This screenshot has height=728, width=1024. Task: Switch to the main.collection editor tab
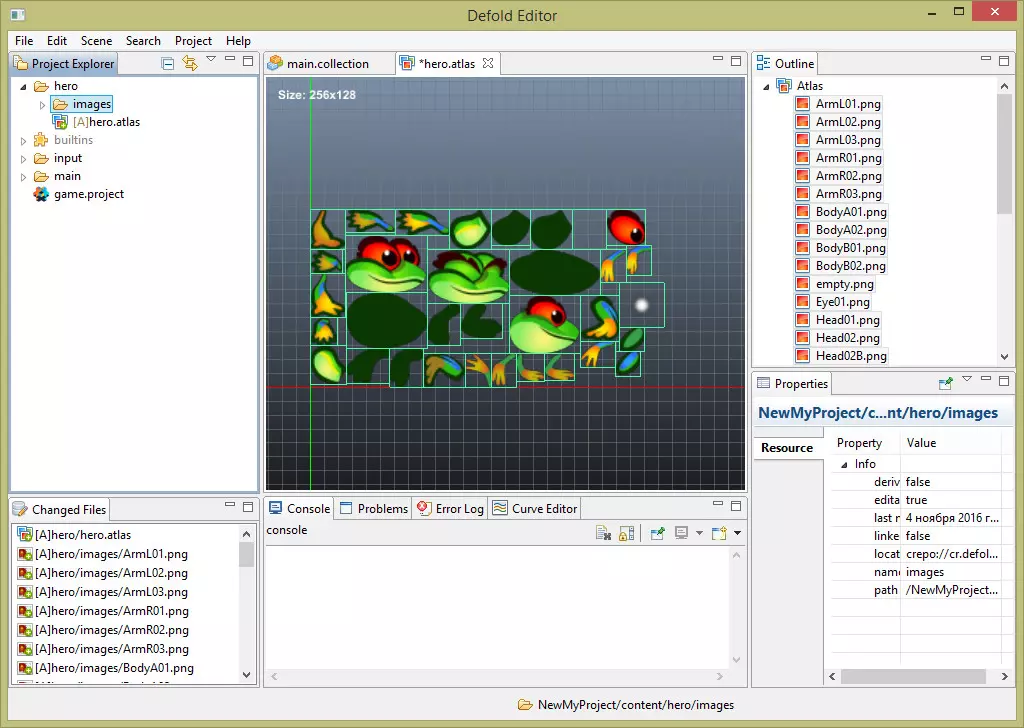click(327, 64)
